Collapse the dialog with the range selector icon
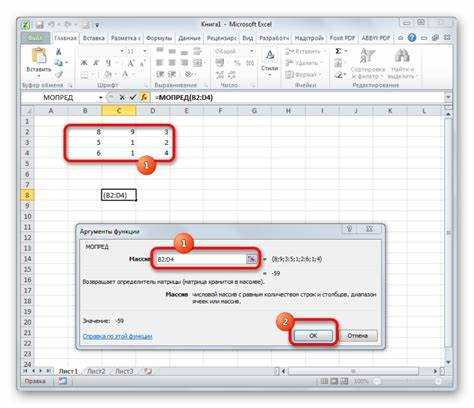The image size is (474, 408). [251, 259]
